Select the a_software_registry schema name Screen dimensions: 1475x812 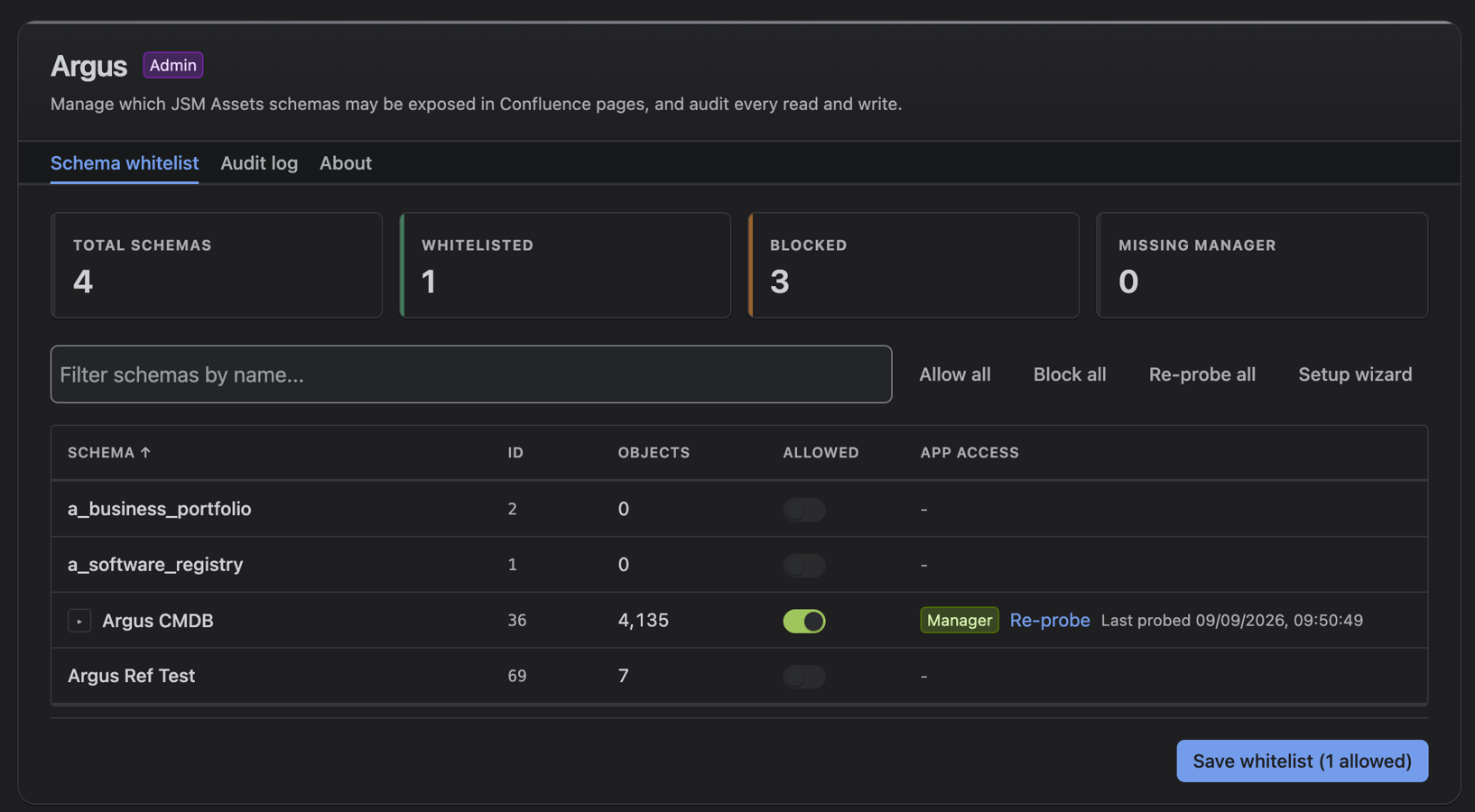click(155, 565)
